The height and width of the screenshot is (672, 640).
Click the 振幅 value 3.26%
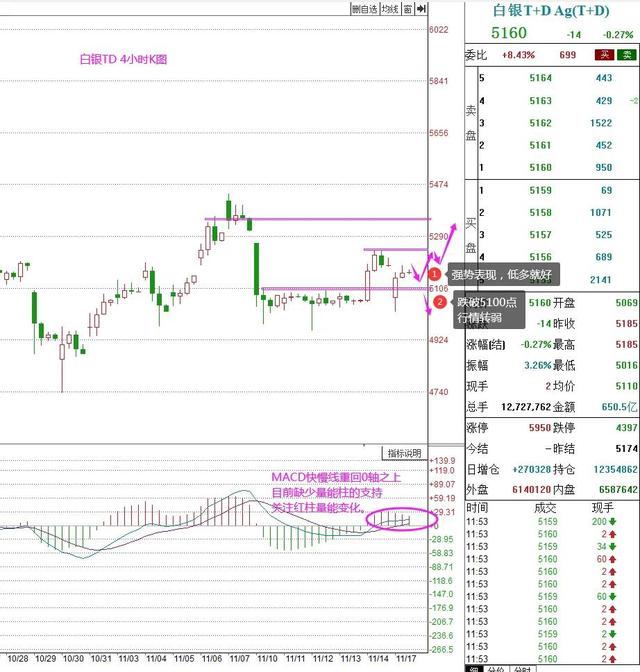coord(538,366)
